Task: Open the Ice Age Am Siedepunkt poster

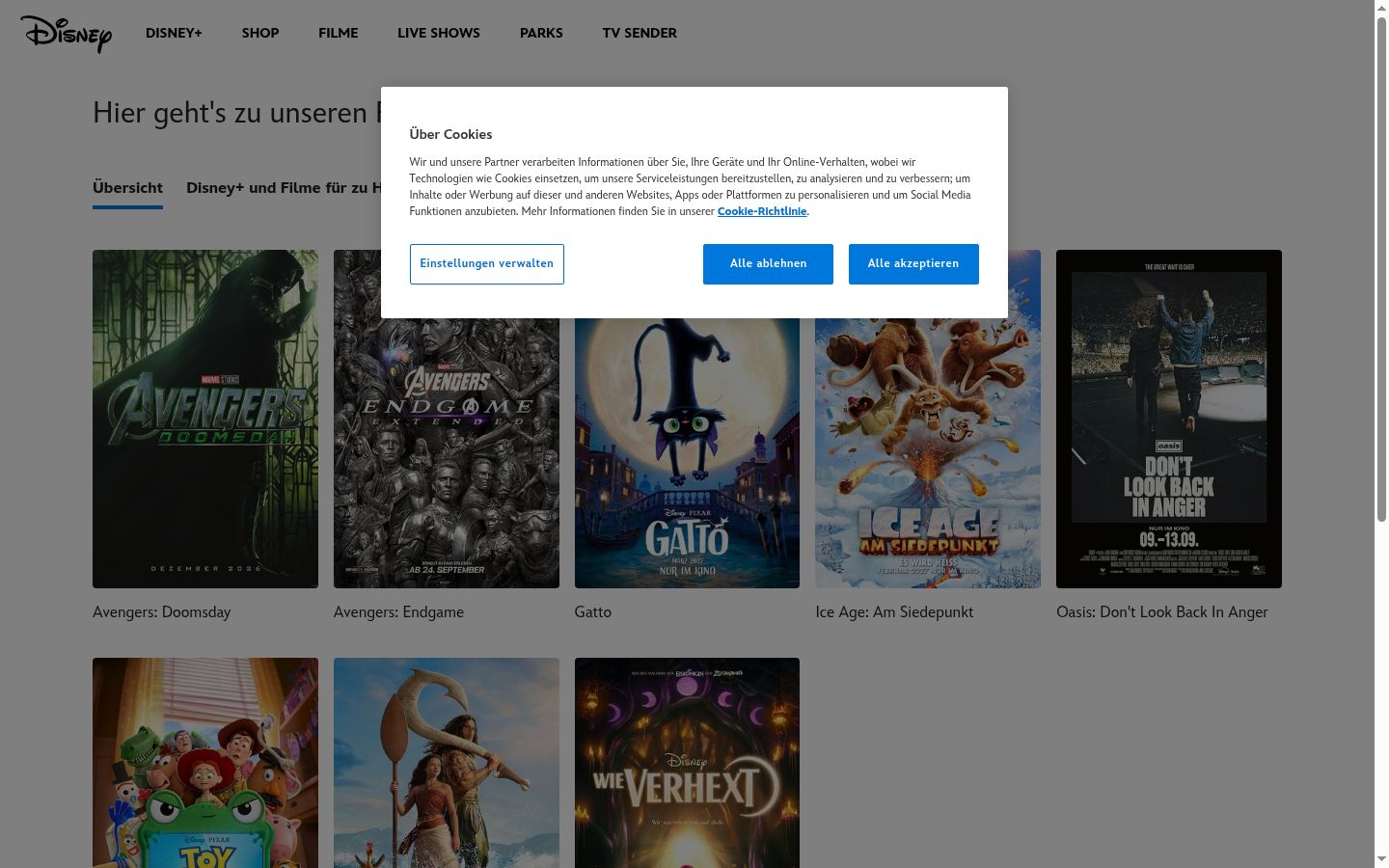Action: tap(928, 453)
